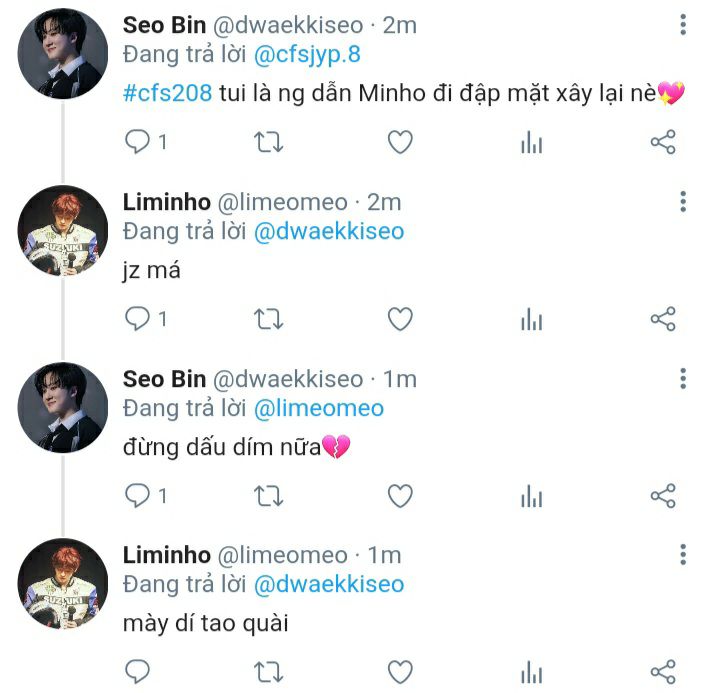Open more options on "mày dí tao quài" tweet
The height and width of the screenshot is (693, 720).
pos(683,554)
